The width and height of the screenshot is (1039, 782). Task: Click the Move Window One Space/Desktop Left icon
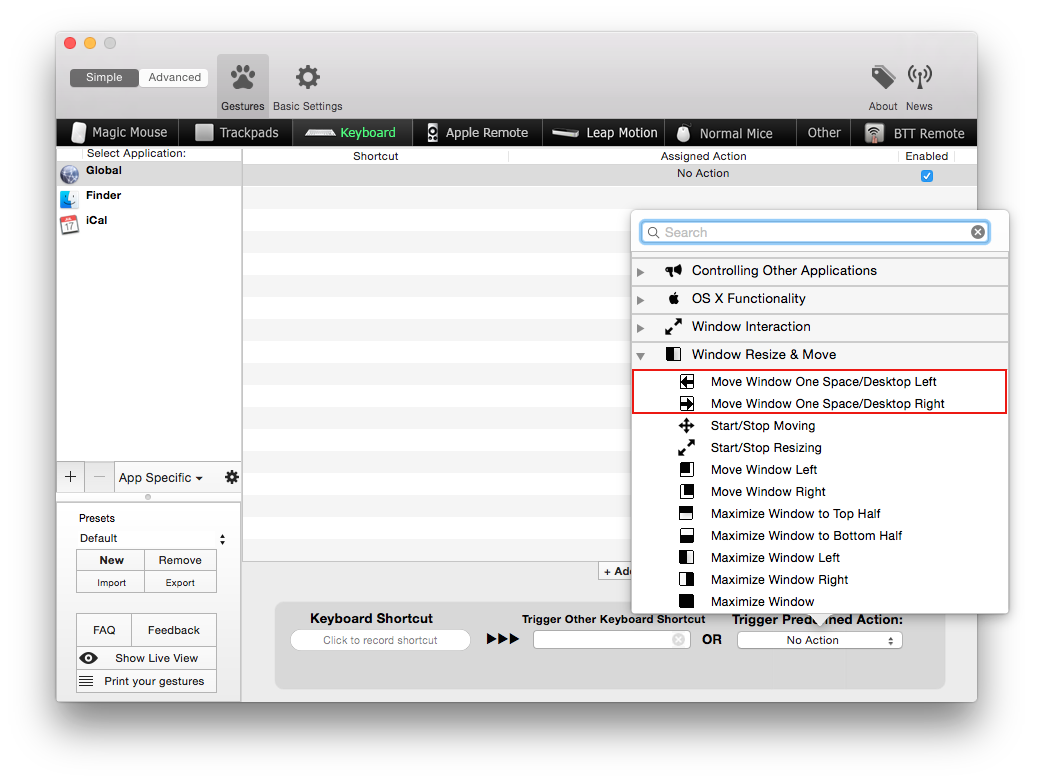(687, 382)
